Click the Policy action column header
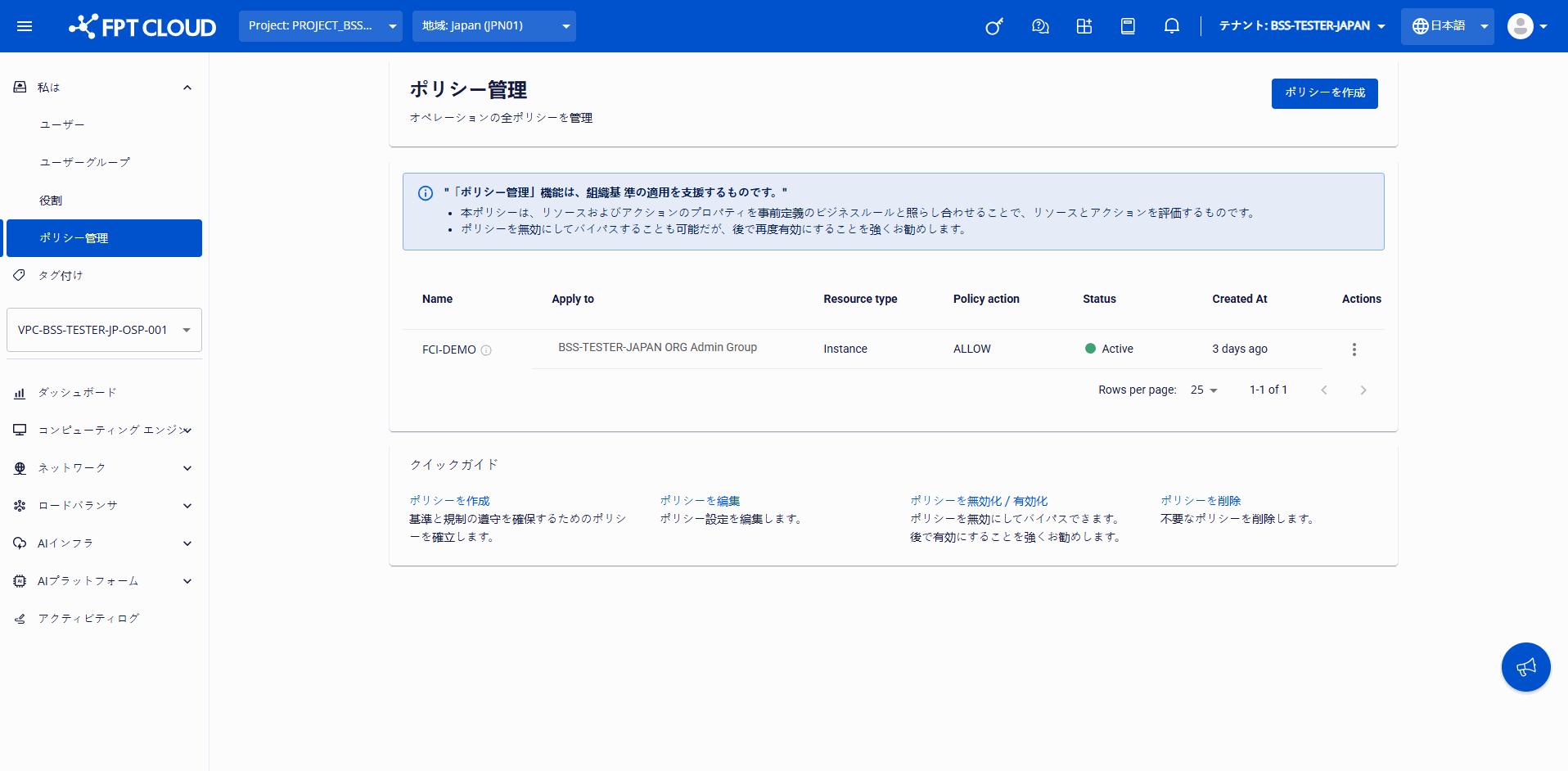 click(986, 300)
